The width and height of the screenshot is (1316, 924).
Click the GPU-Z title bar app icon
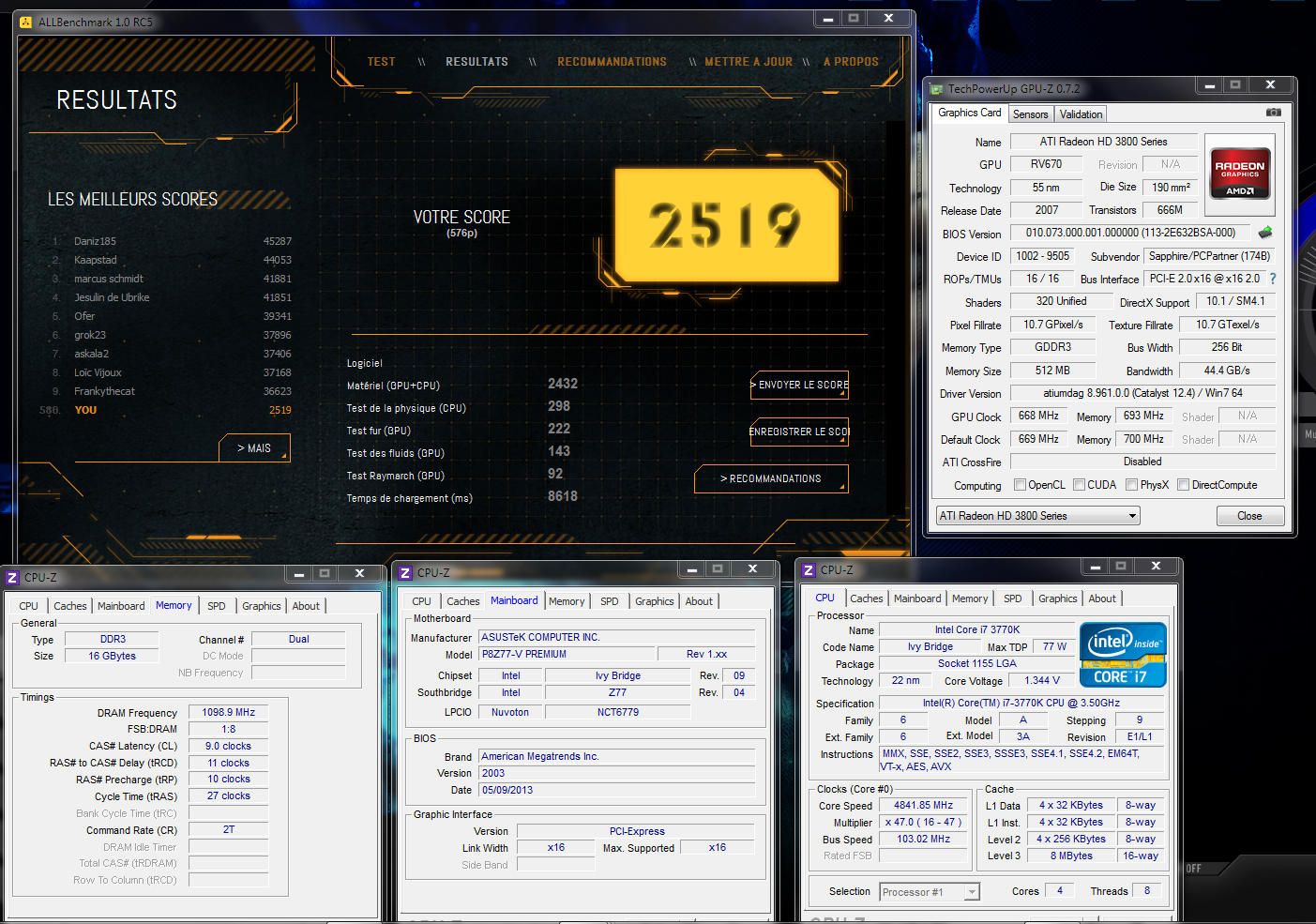(x=936, y=89)
